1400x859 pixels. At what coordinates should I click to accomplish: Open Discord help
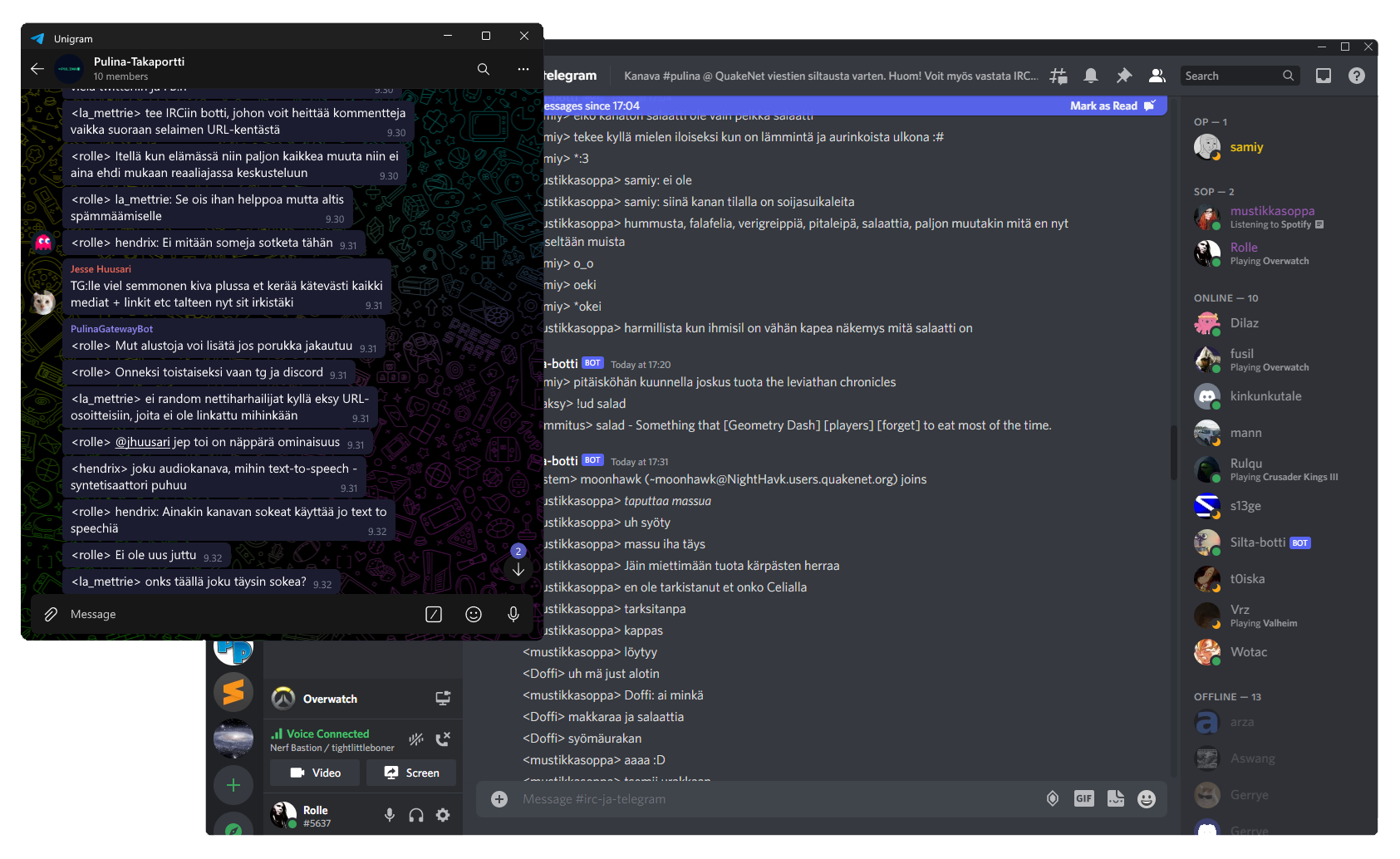click(x=1357, y=76)
